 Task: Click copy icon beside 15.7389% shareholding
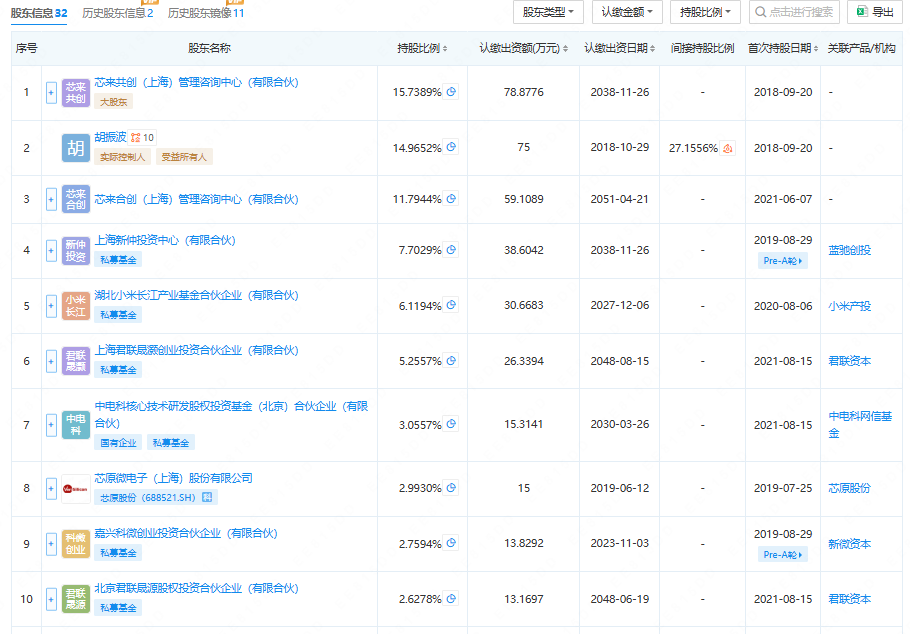pos(450,90)
